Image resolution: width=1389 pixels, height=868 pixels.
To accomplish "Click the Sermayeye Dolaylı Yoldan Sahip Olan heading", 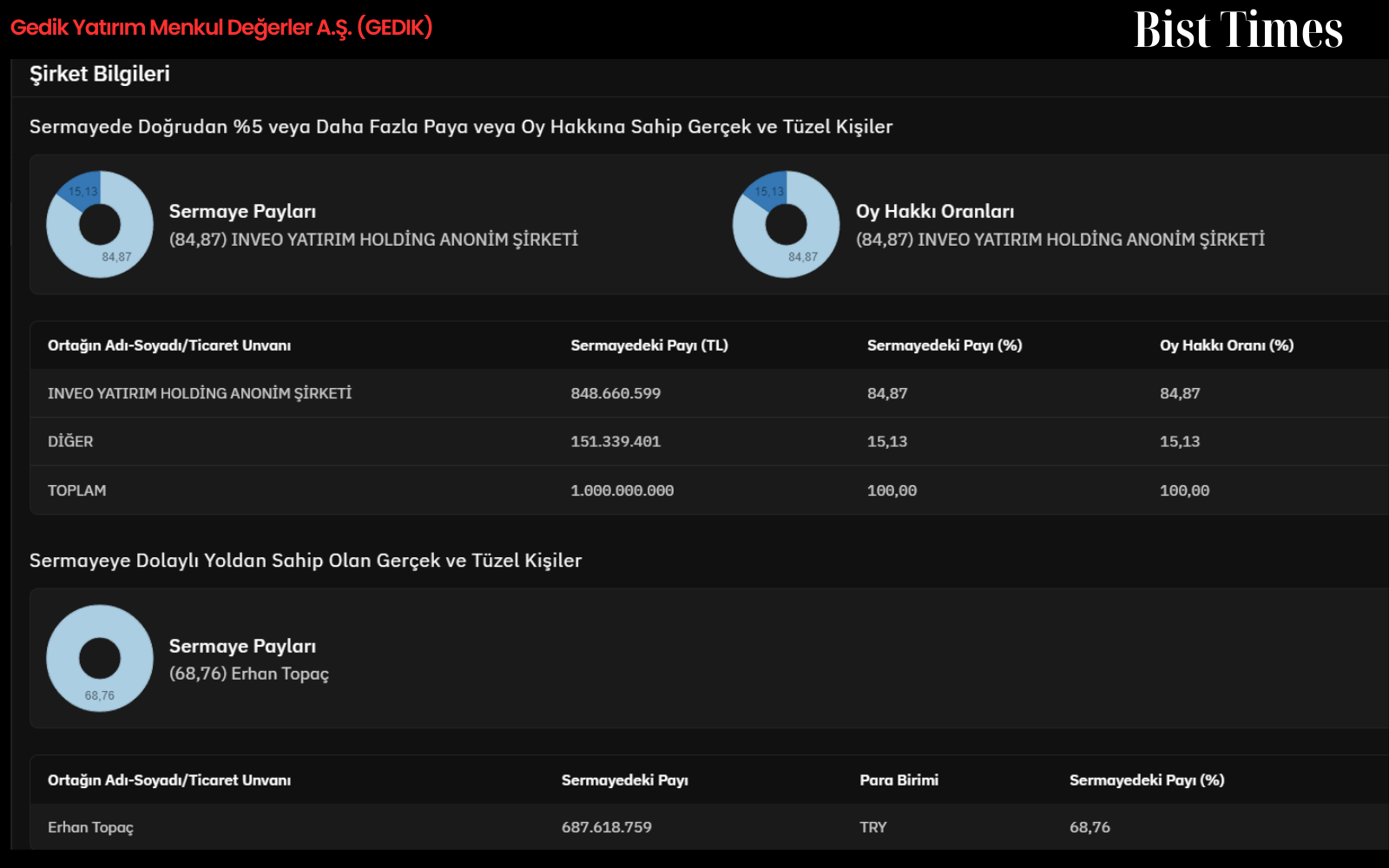I will click(306, 561).
